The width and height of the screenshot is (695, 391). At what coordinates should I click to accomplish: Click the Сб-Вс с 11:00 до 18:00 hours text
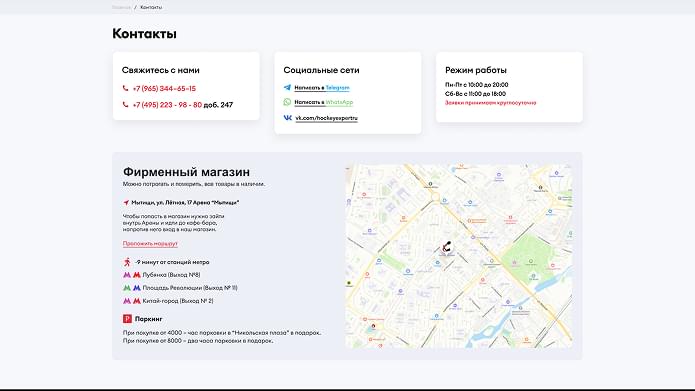pos(475,94)
